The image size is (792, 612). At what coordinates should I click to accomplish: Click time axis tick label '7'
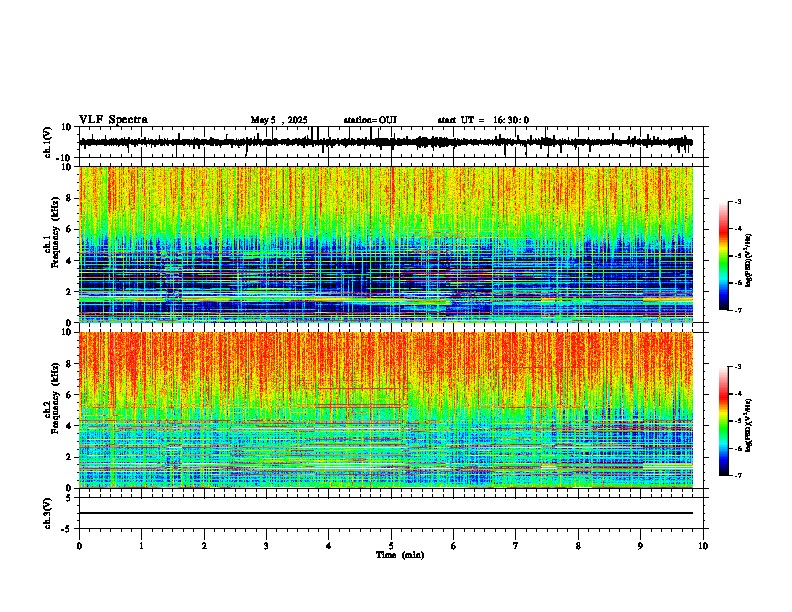pos(516,546)
